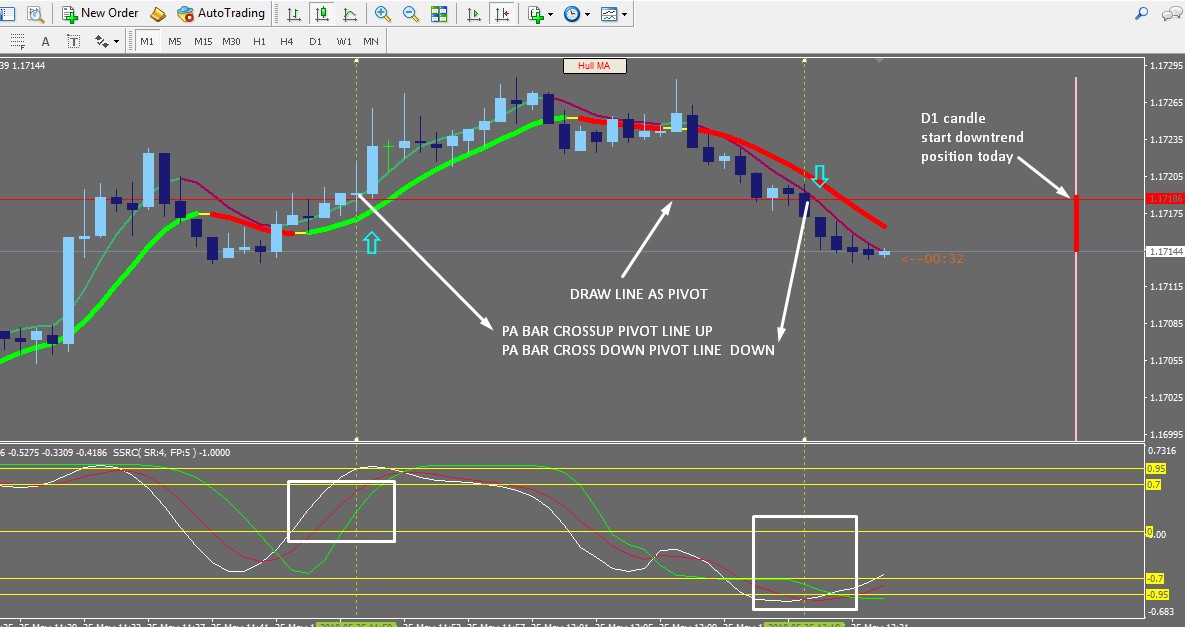The image size is (1185, 627).
Task: Click the -0.7 indicator level label
Action: pos(1156,579)
